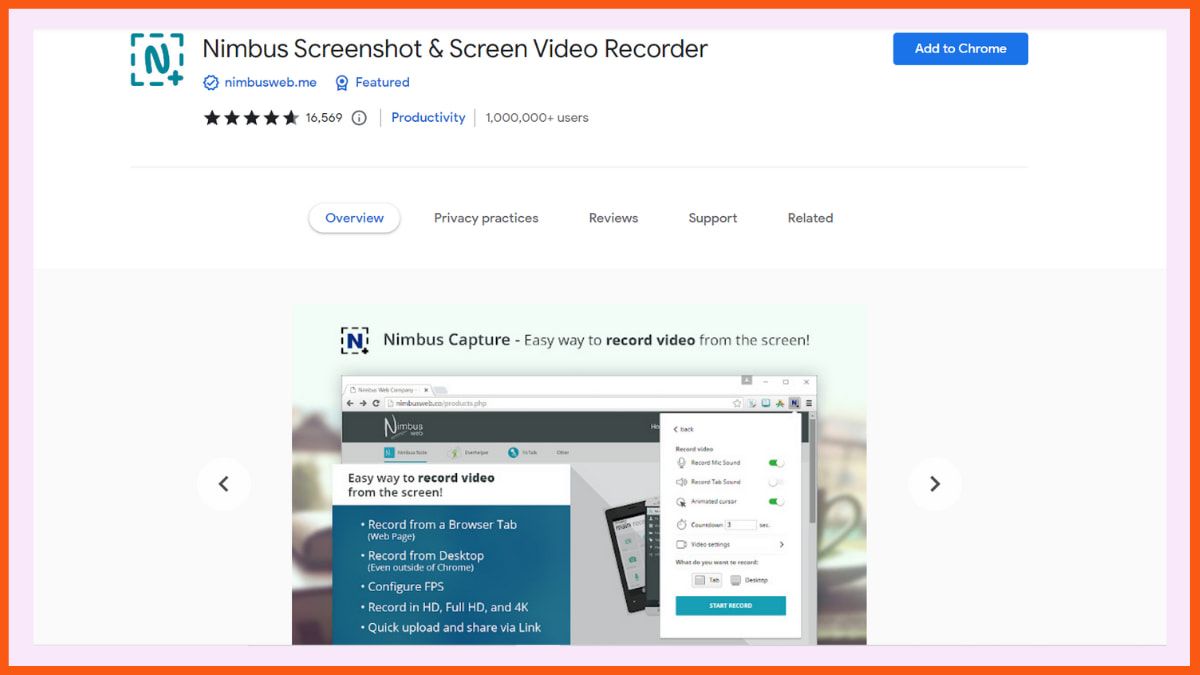Image resolution: width=1200 pixels, height=675 pixels.
Task: Select Tab as recording source
Action: 707,580
